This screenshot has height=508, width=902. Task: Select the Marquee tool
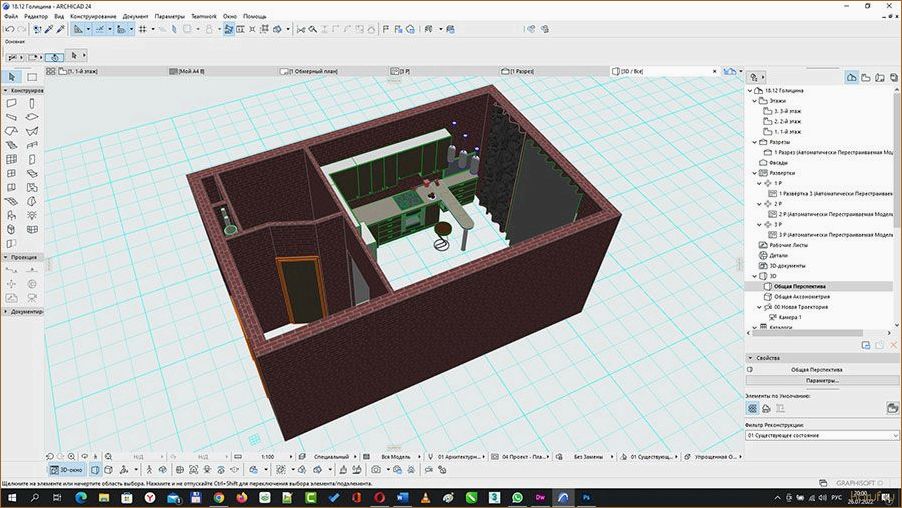32,77
